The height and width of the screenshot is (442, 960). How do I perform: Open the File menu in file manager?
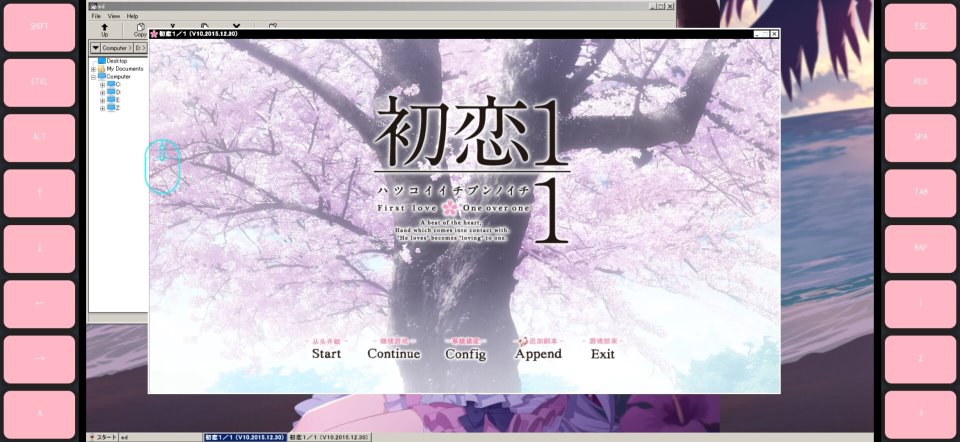pyautogui.click(x=96, y=16)
